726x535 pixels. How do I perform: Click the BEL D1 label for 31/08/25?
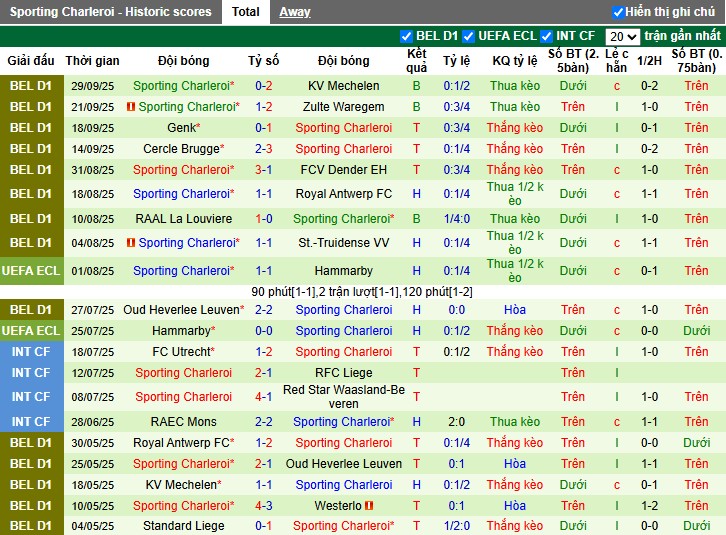tap(31, 170)
